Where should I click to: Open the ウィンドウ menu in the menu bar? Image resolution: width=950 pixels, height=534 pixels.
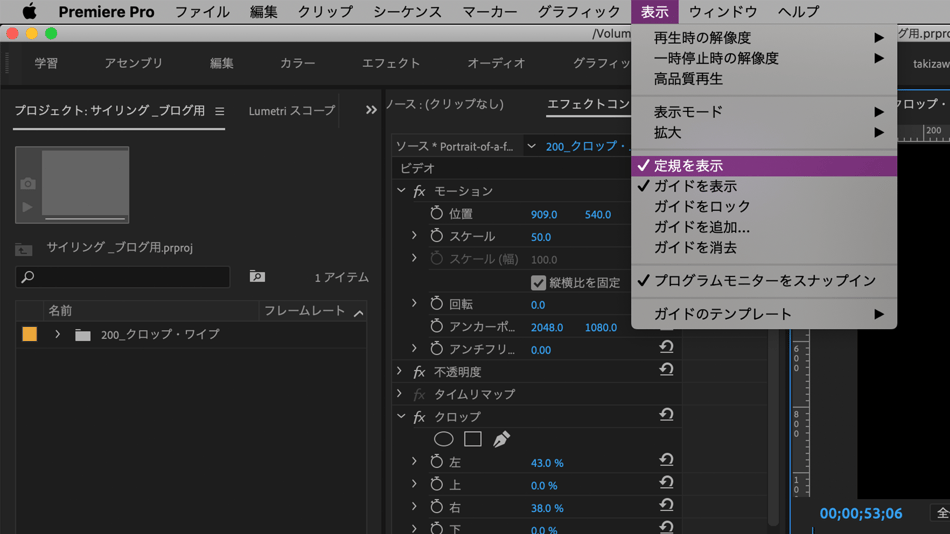[x=722, y=12]
